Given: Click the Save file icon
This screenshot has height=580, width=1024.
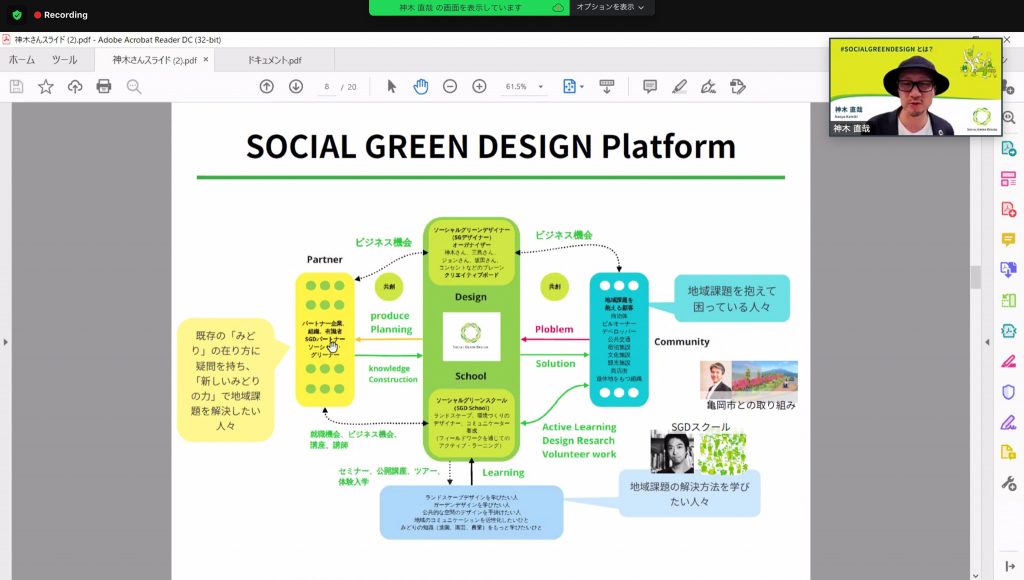Looking at the screenshot, I should click(x=16, y=86).
